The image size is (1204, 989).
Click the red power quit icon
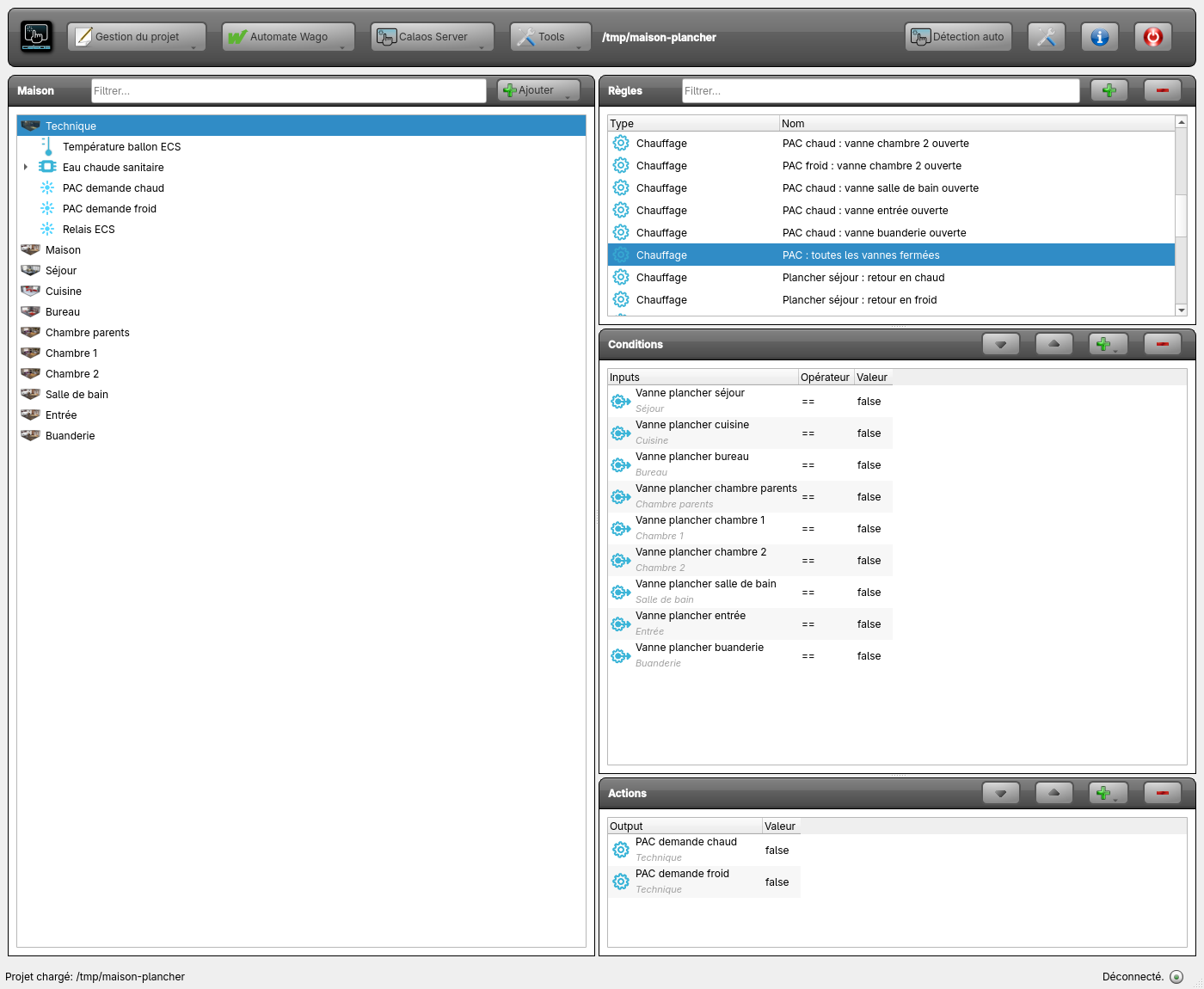[x=1152, y=37]
